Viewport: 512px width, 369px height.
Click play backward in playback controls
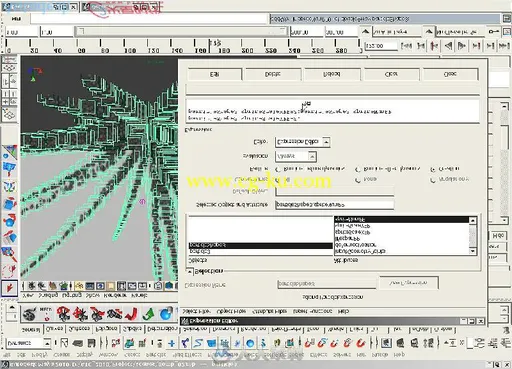[x=448, y=45]
